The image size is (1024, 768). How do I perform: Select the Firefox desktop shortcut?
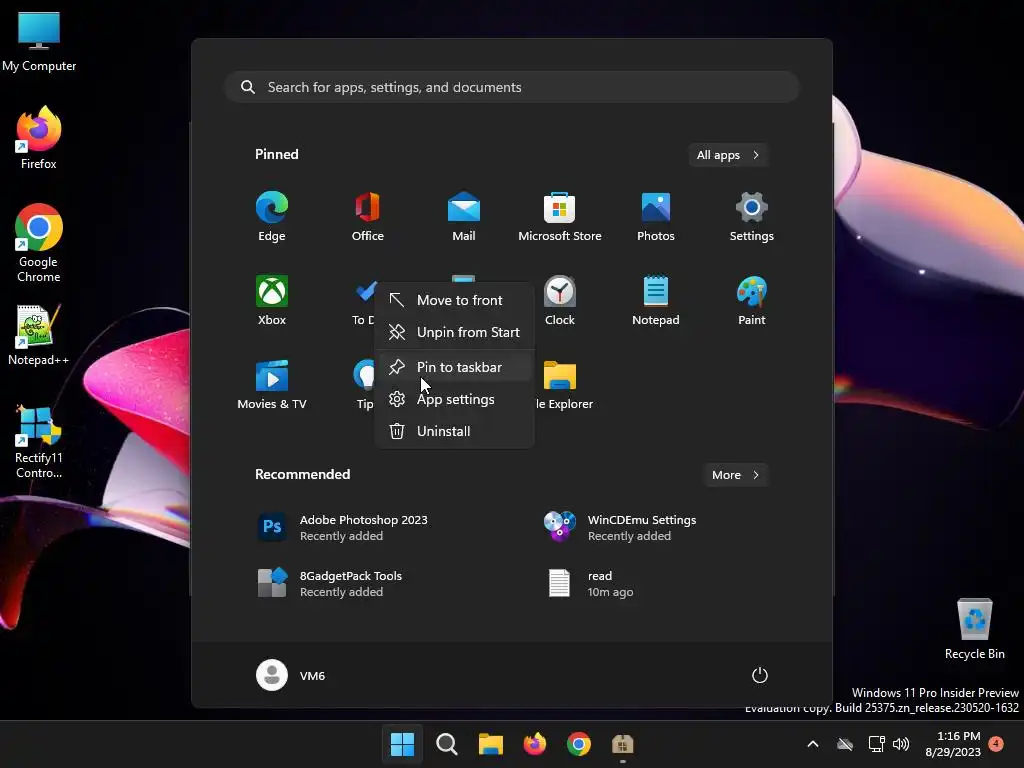[39, 138]
